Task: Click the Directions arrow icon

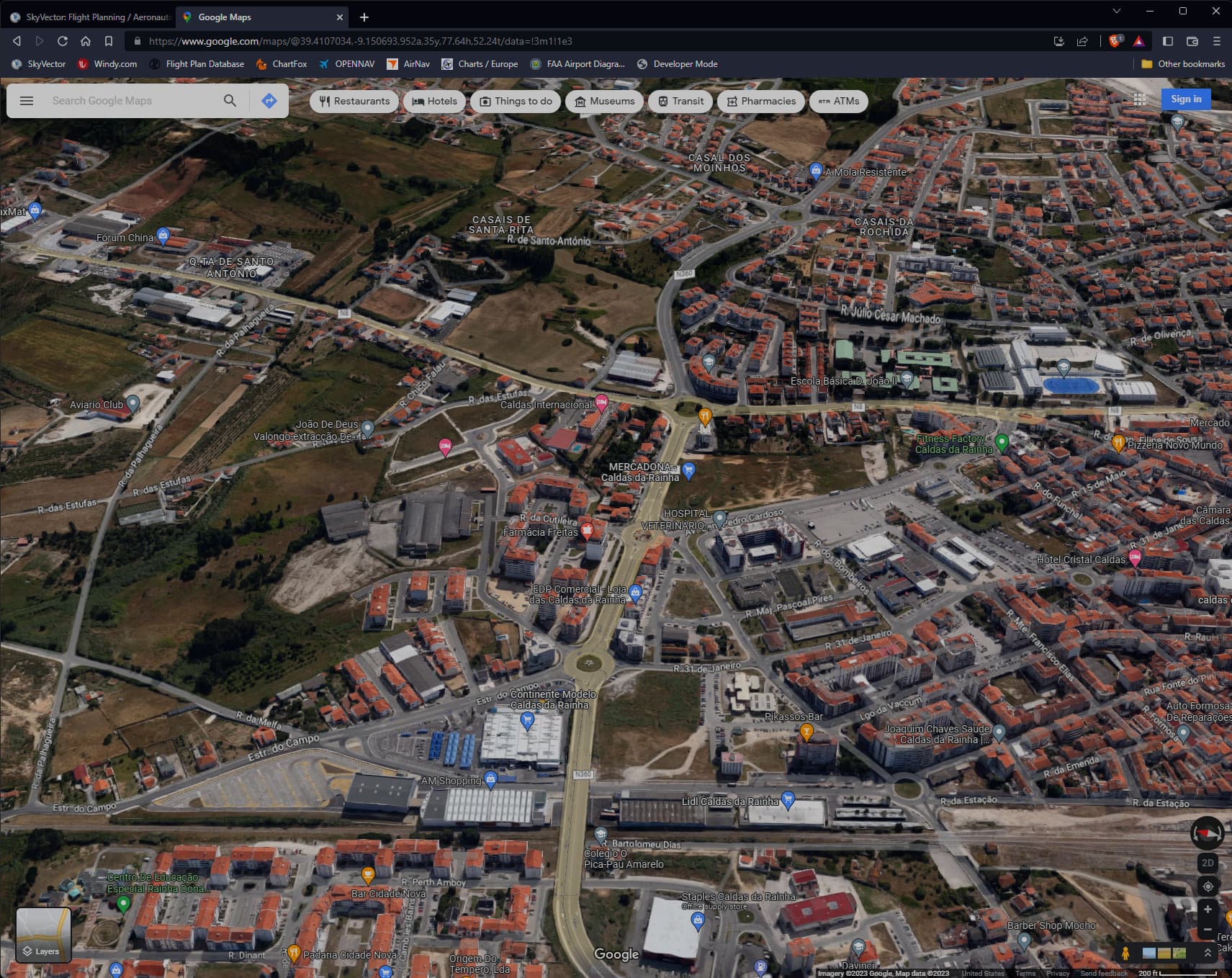Action: [269, 101]
